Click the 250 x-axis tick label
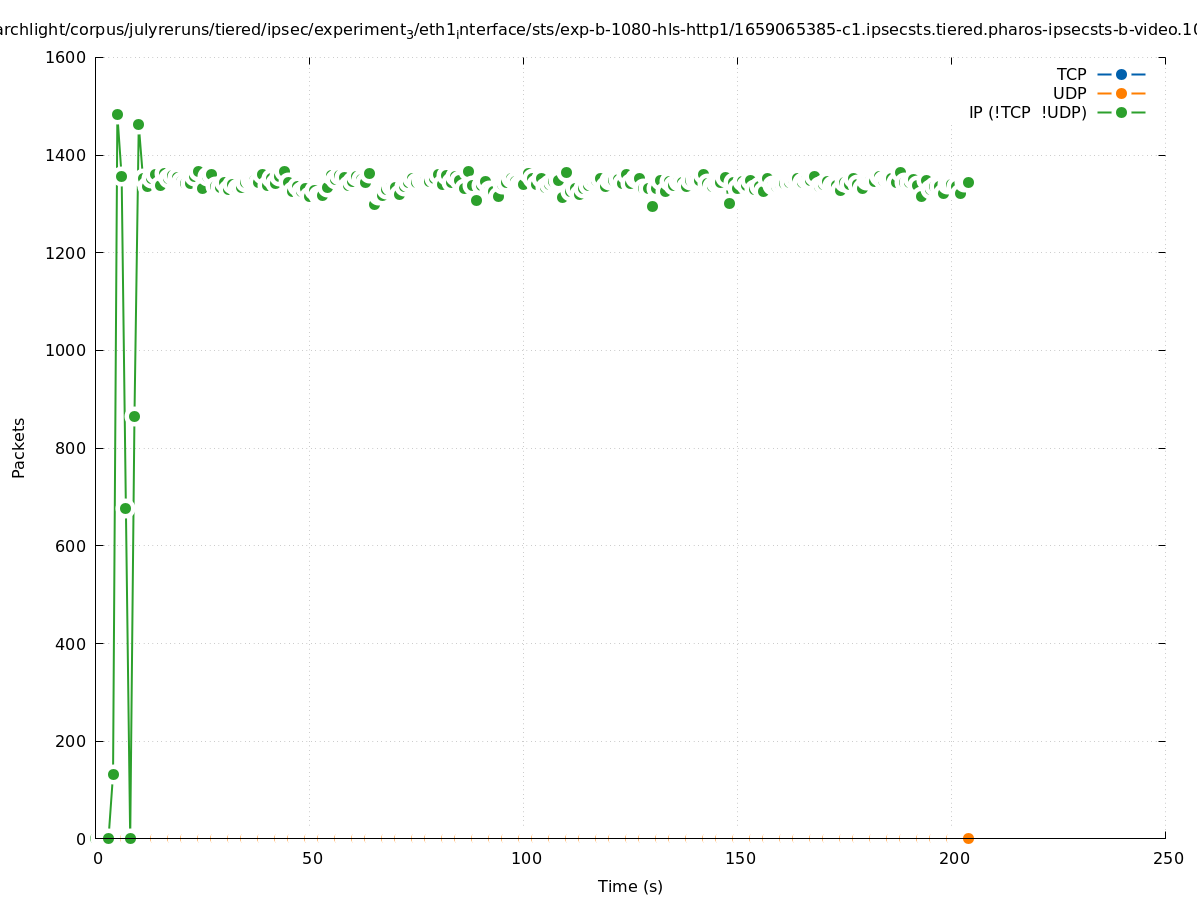This screenshot has height=900, width=1197. coord(1167,859)
